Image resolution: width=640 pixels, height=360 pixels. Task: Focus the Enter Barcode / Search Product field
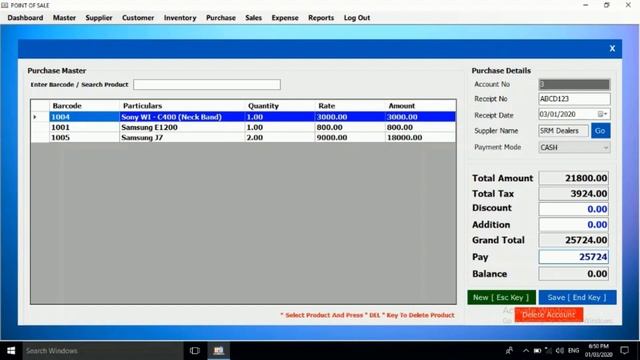click(x=207, y=84)
